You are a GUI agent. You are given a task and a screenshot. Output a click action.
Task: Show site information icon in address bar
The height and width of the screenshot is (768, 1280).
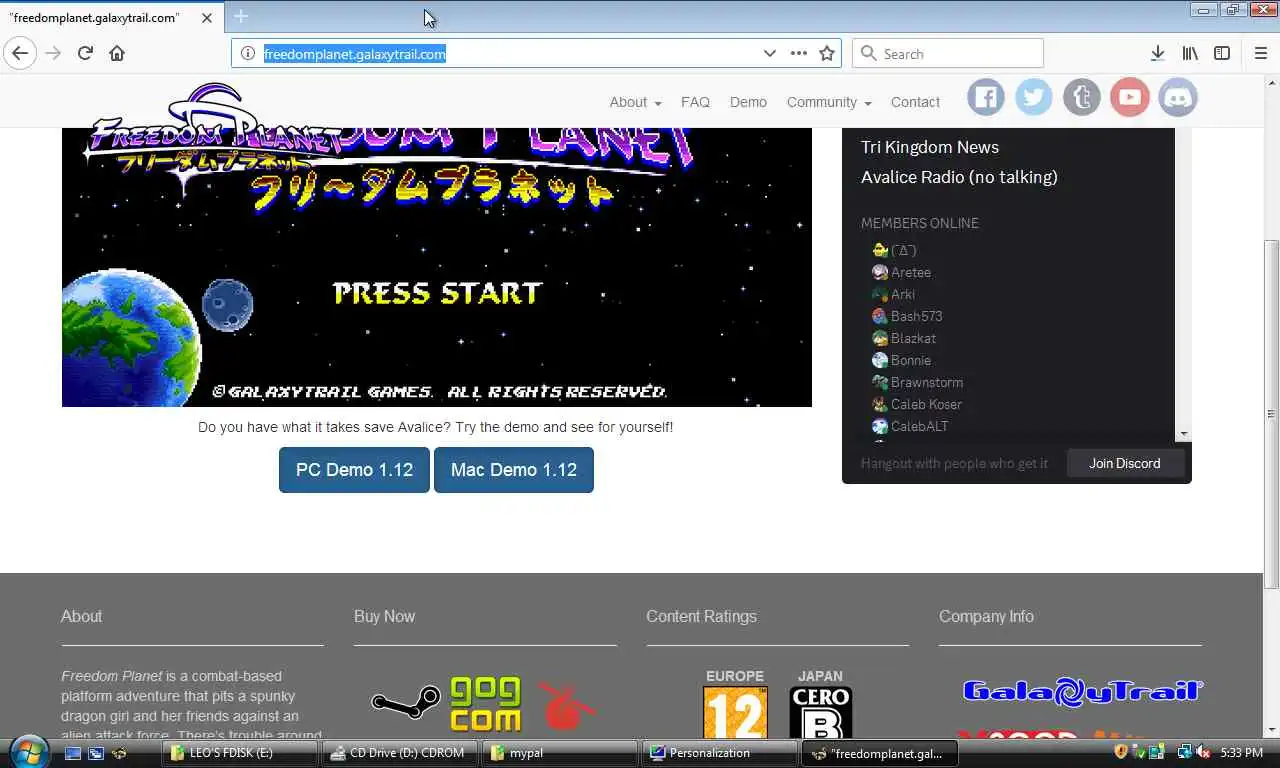click(248, 53)
